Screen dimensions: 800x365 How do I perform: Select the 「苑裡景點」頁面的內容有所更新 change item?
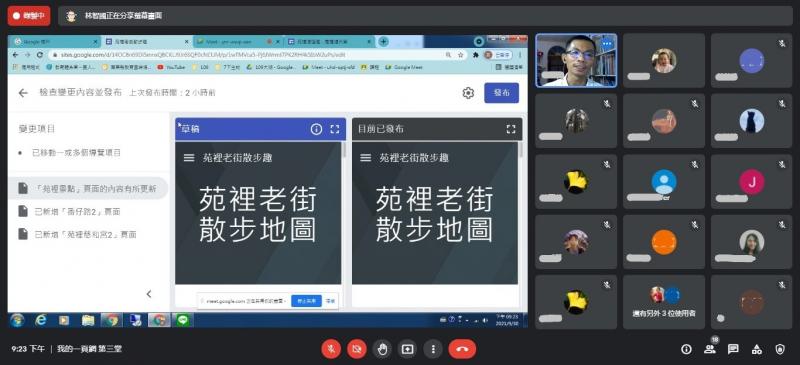click(x=88, y=188)
